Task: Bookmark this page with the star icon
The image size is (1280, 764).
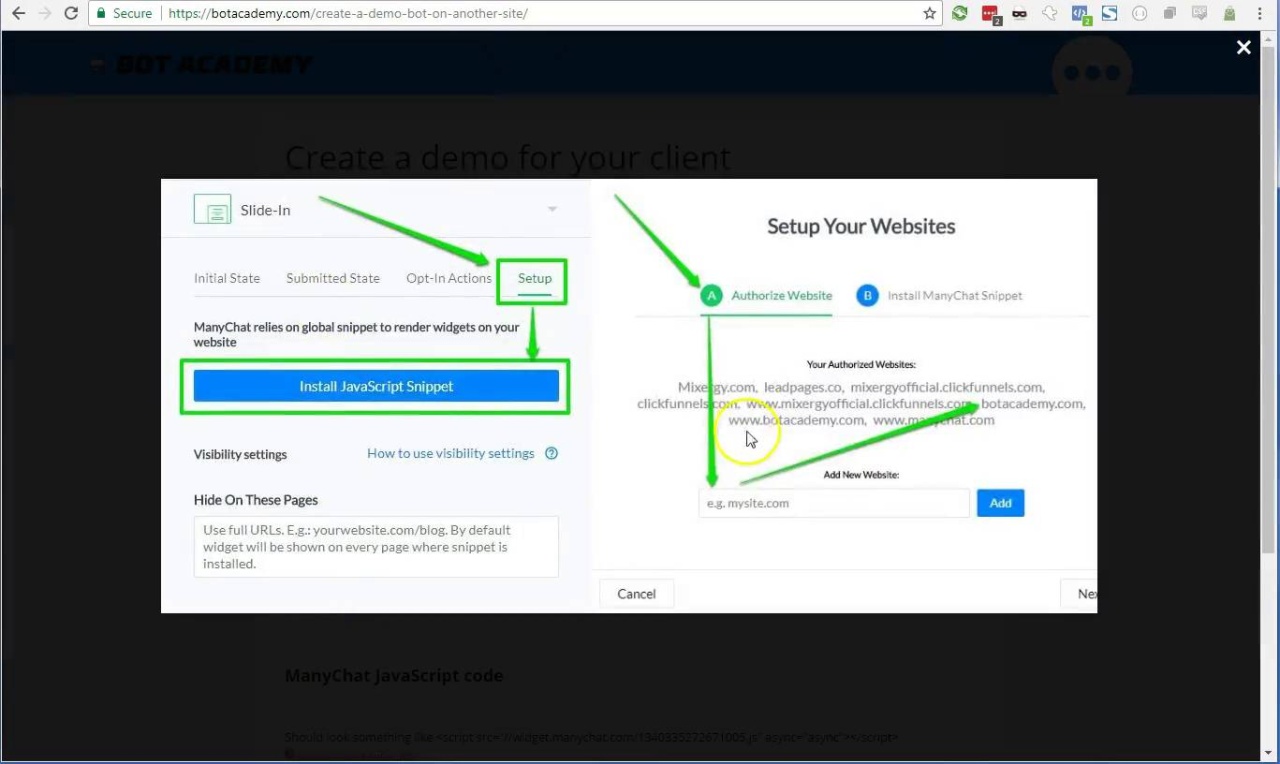Action: [930, 14]
